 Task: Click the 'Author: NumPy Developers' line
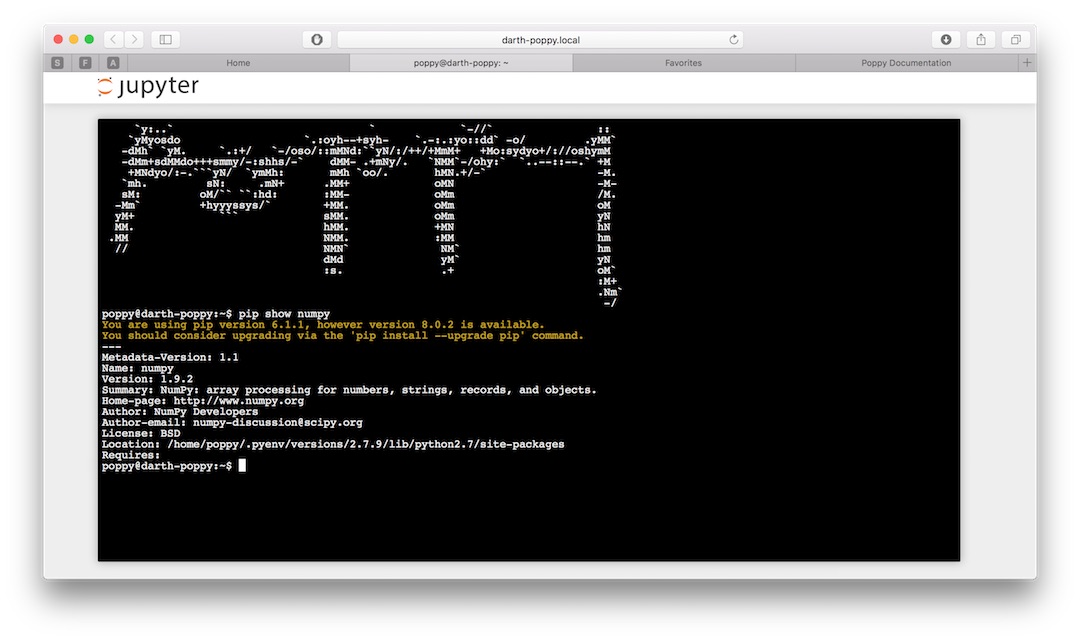pos(180,412)
